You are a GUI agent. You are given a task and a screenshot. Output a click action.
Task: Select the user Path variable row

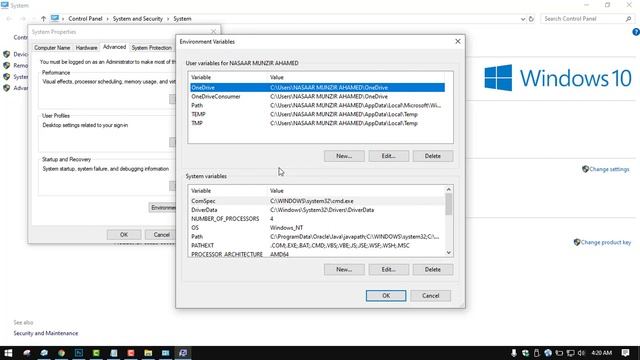pos(317,105)
